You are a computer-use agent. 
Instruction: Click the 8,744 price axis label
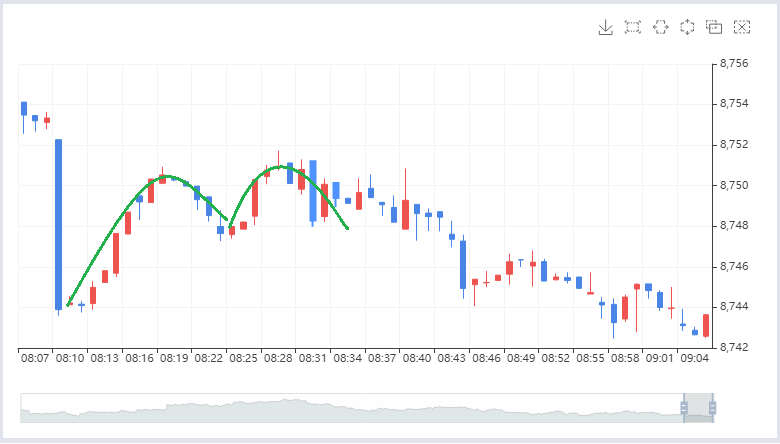[x=734, y=307]
